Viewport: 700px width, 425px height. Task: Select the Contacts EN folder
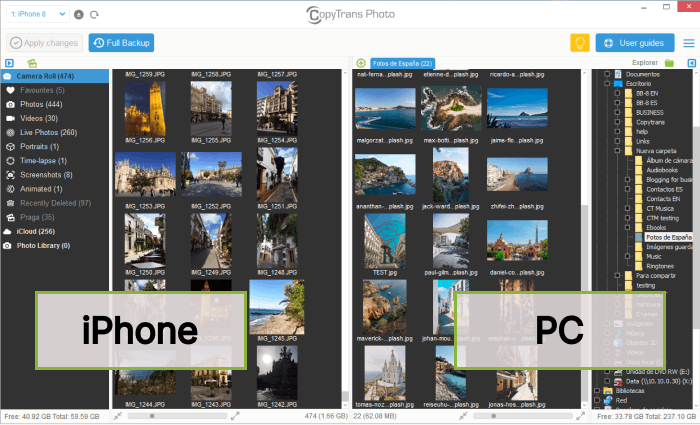663,199
